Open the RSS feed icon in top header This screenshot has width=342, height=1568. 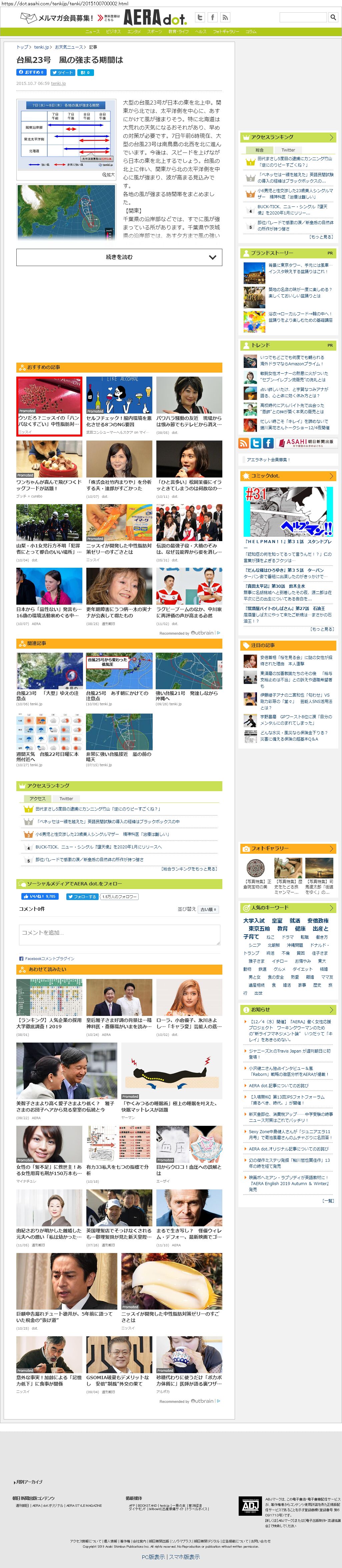click(x=224, y=18)
